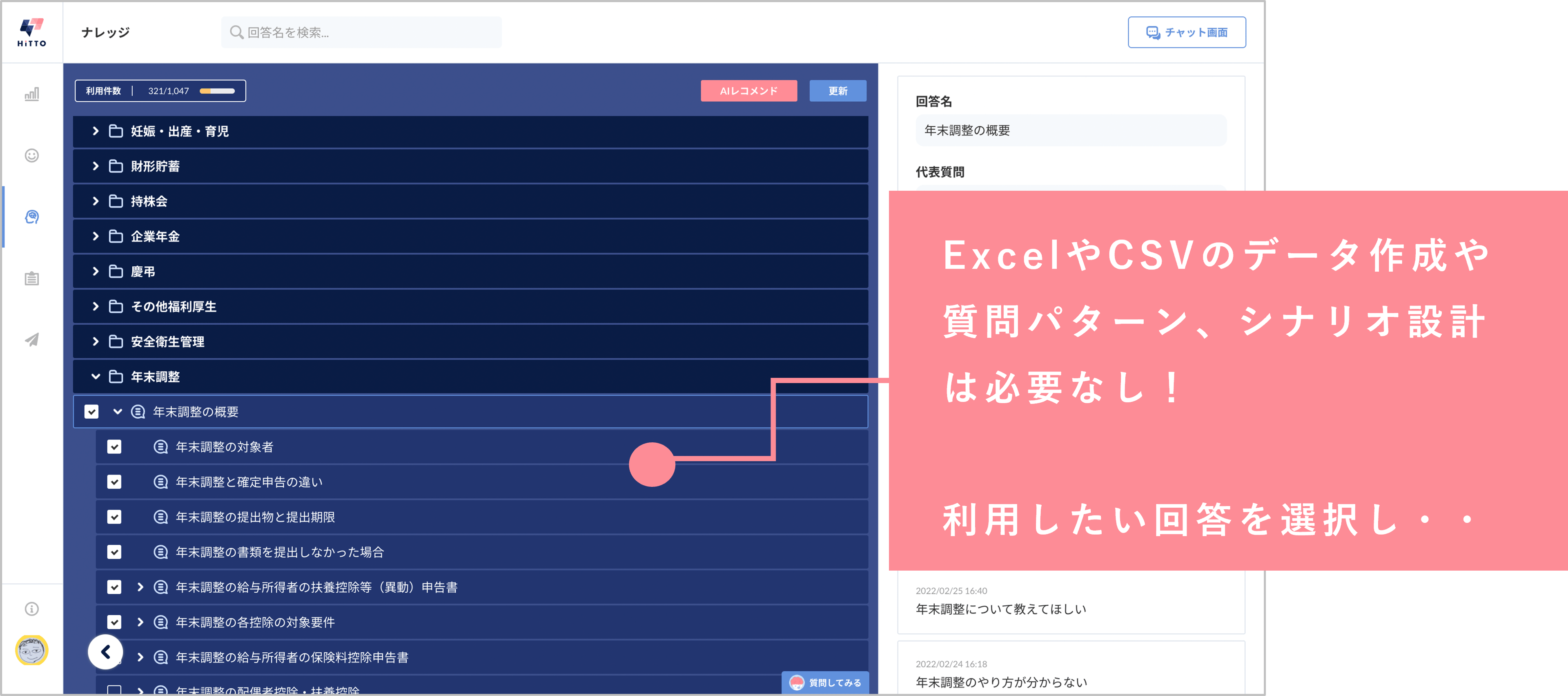1568x696 pixels.
Task: Click the search magnifier icon
Action: click(237, 32)
